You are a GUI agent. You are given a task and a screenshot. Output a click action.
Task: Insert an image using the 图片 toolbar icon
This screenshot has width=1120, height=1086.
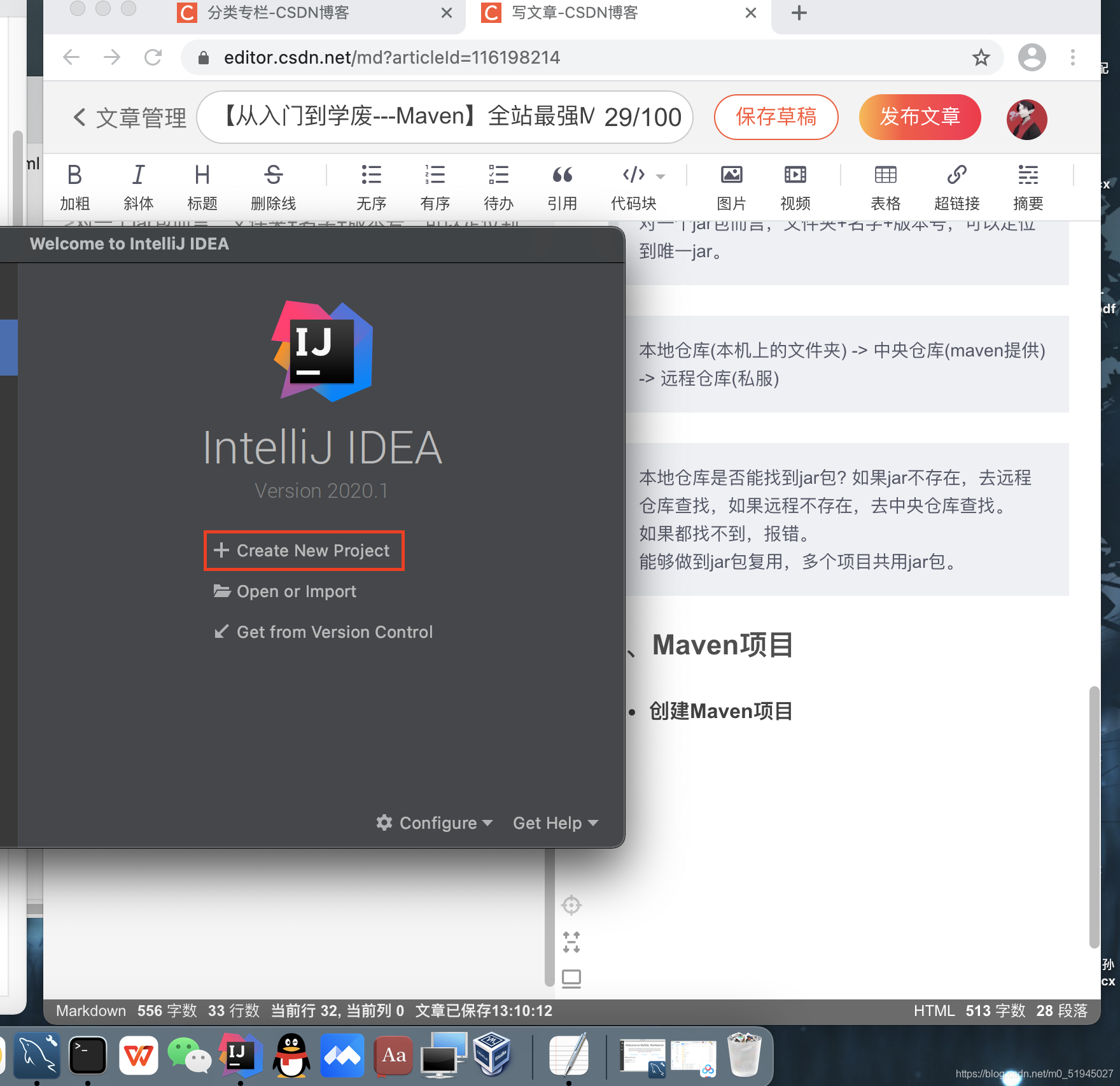click(x=731, y=187)
